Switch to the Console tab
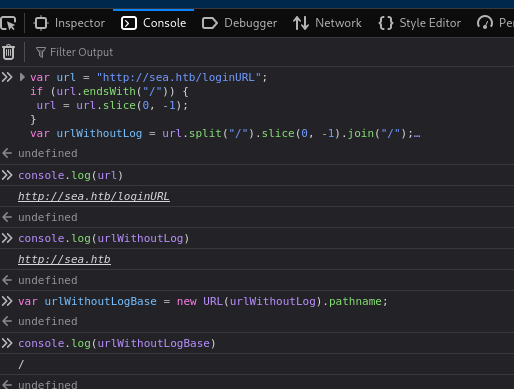514x389 pixels. click(x=154, y=23)
